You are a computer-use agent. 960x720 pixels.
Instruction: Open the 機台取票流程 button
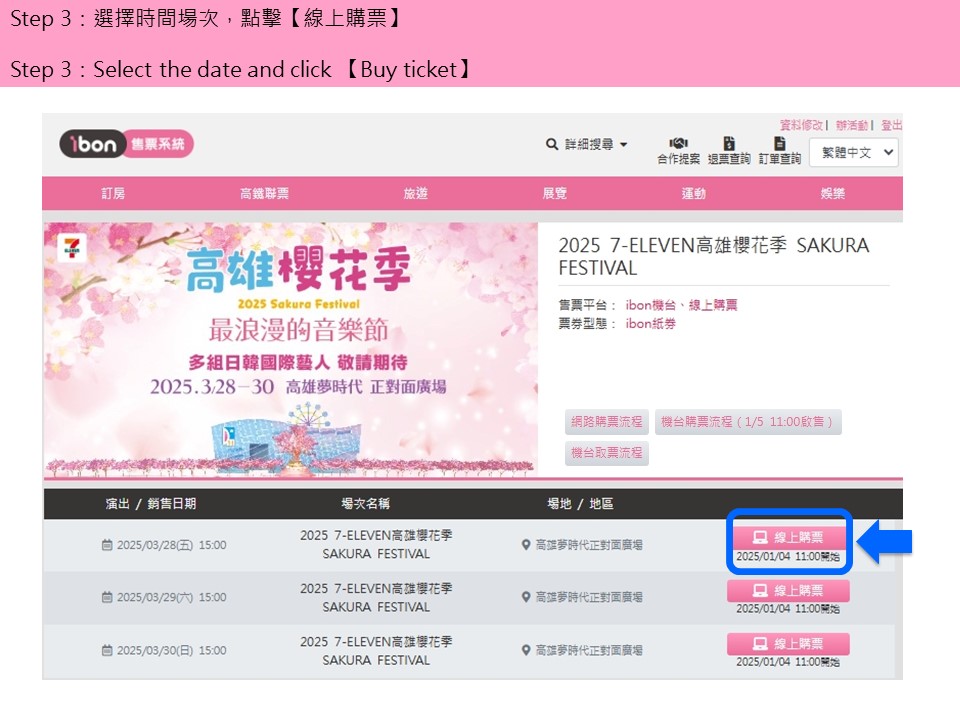[x=607, y=453]
